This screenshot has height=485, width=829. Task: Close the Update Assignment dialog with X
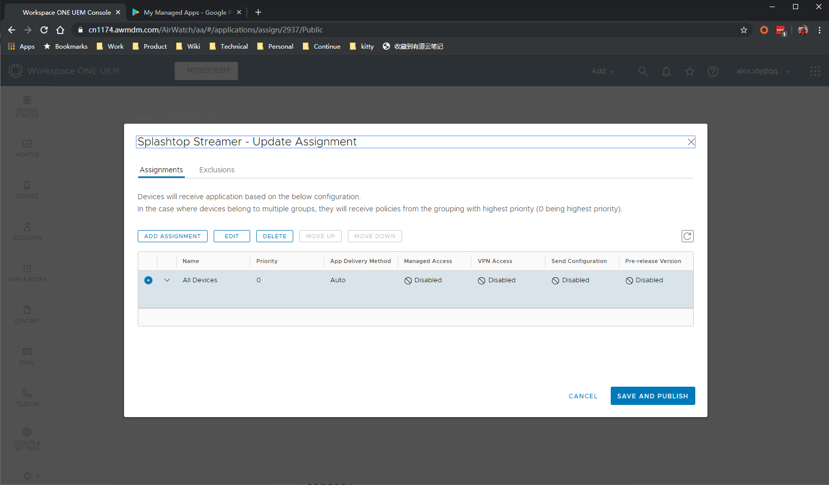[x=690, y=142]
